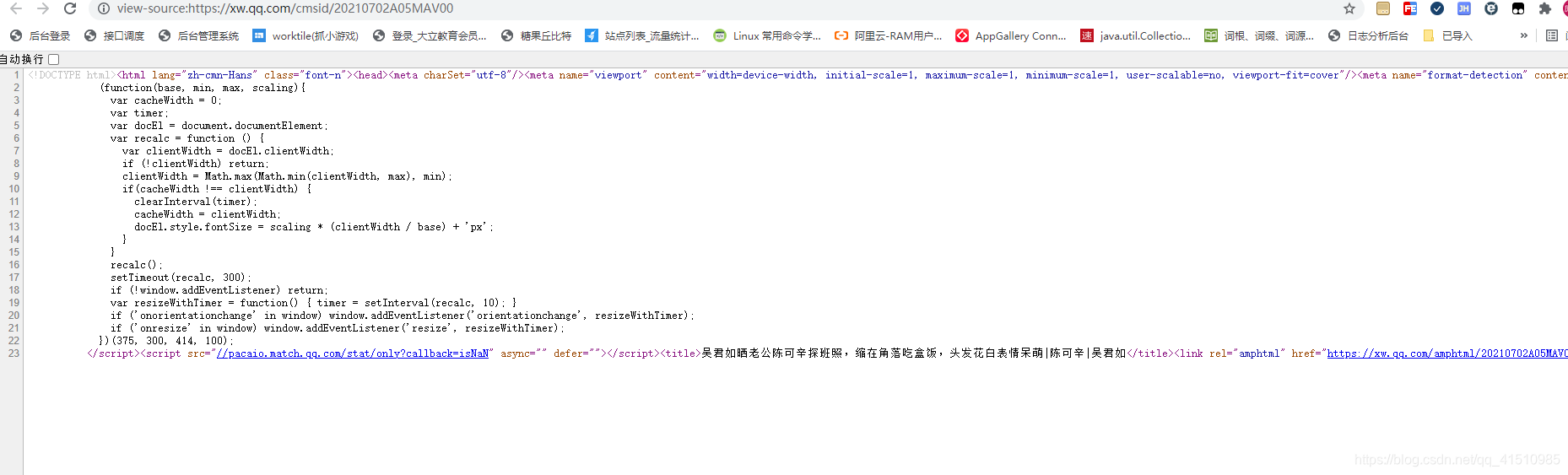Click the '})(375, 300, 414, 100);' line
This screenshot has height=475, width=1568.
click(166, 341)
